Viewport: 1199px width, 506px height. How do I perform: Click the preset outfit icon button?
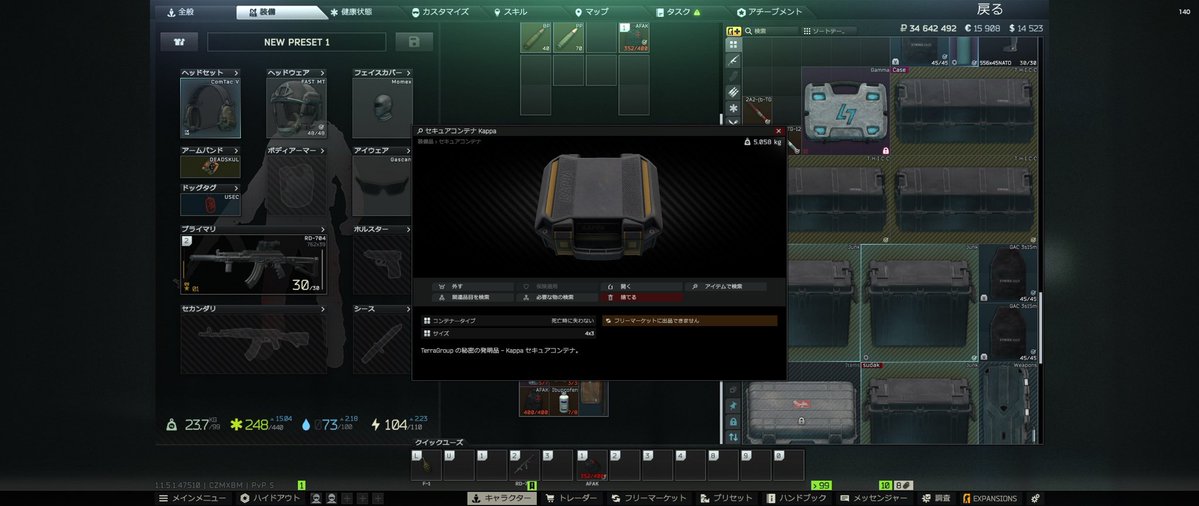[179, 42]
